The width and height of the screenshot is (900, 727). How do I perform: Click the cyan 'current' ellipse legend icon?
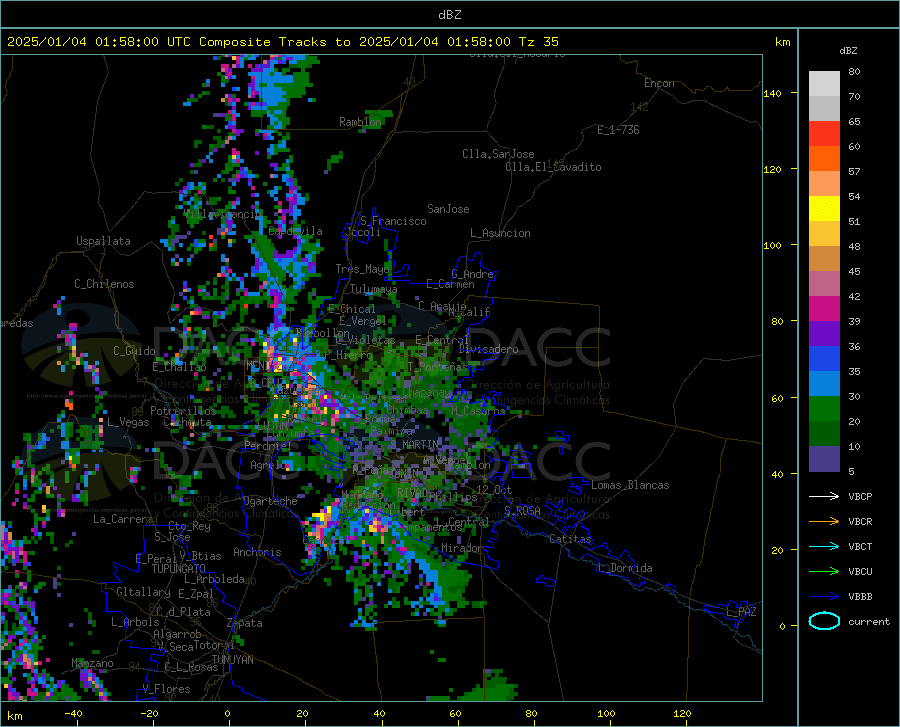824,621
